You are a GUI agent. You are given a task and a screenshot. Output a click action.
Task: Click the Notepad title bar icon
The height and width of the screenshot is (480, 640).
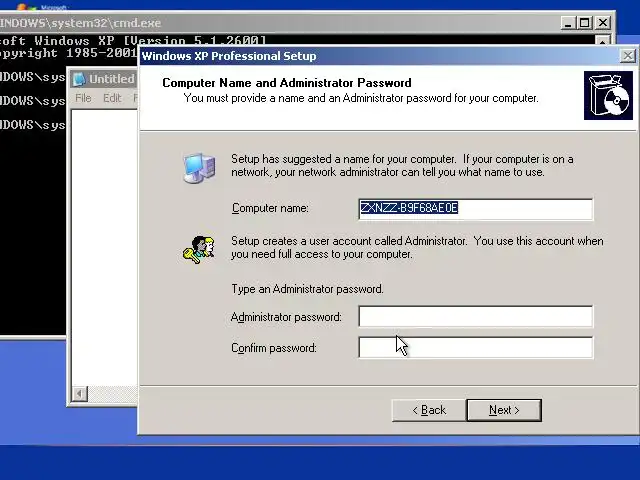pos(79,79)
